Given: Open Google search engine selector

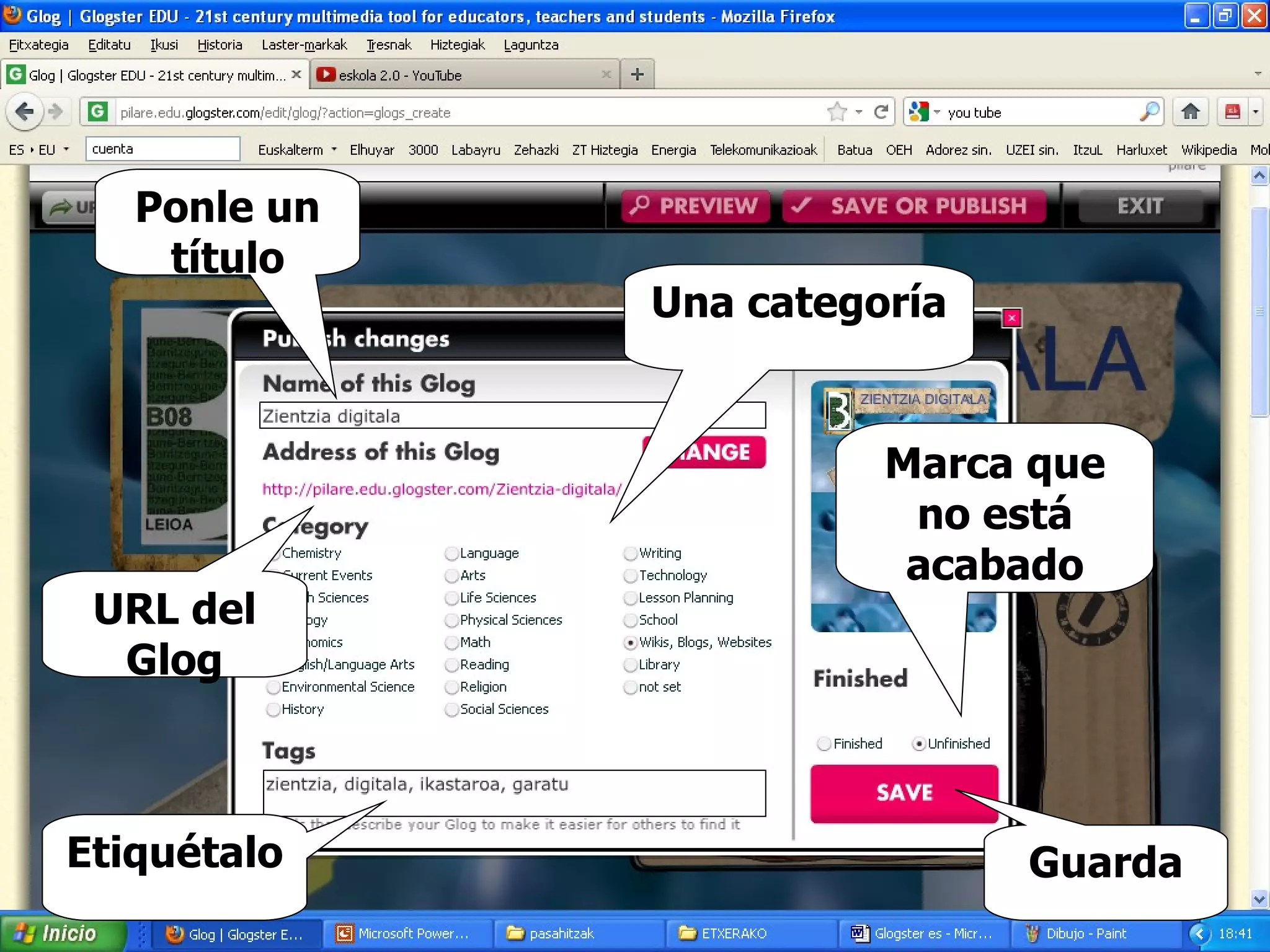Looking at the screenshot, I should (x=924, y=112).
